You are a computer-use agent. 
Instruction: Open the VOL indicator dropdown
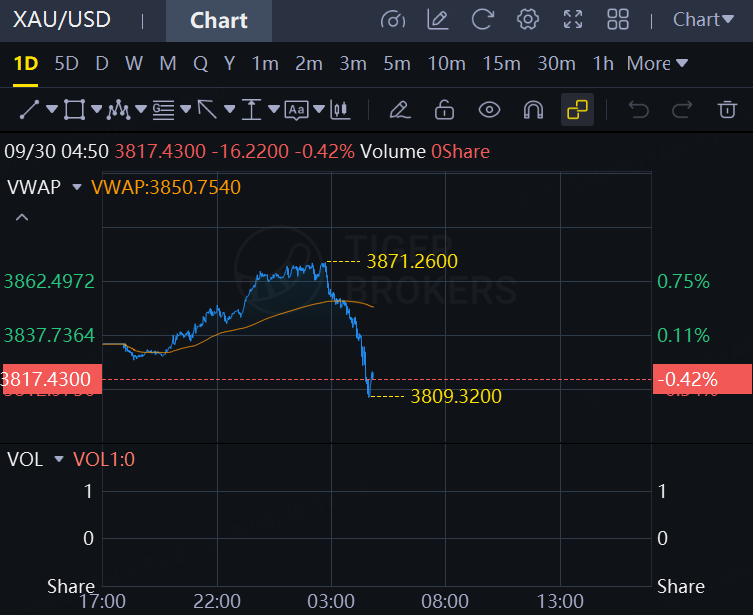click(59, 459)
